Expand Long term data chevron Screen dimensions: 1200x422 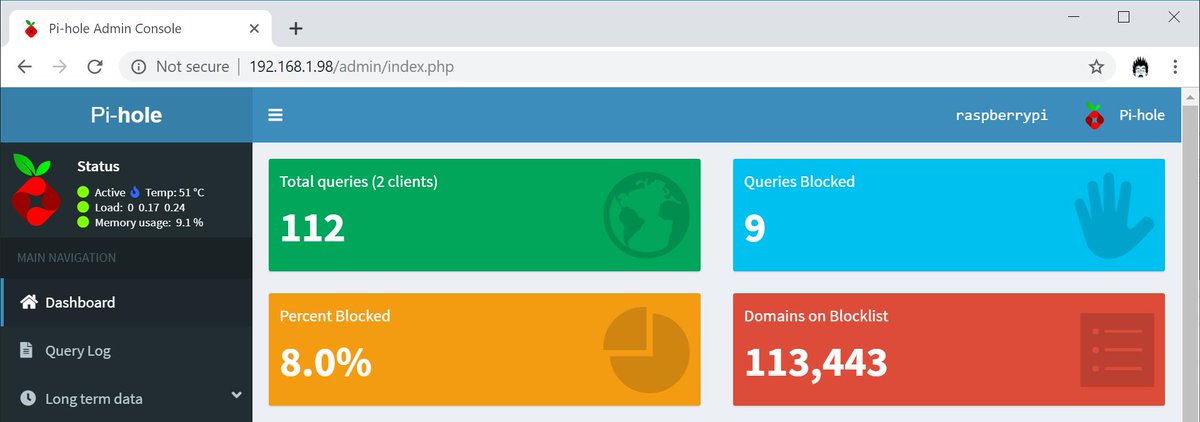pos(237,395)
